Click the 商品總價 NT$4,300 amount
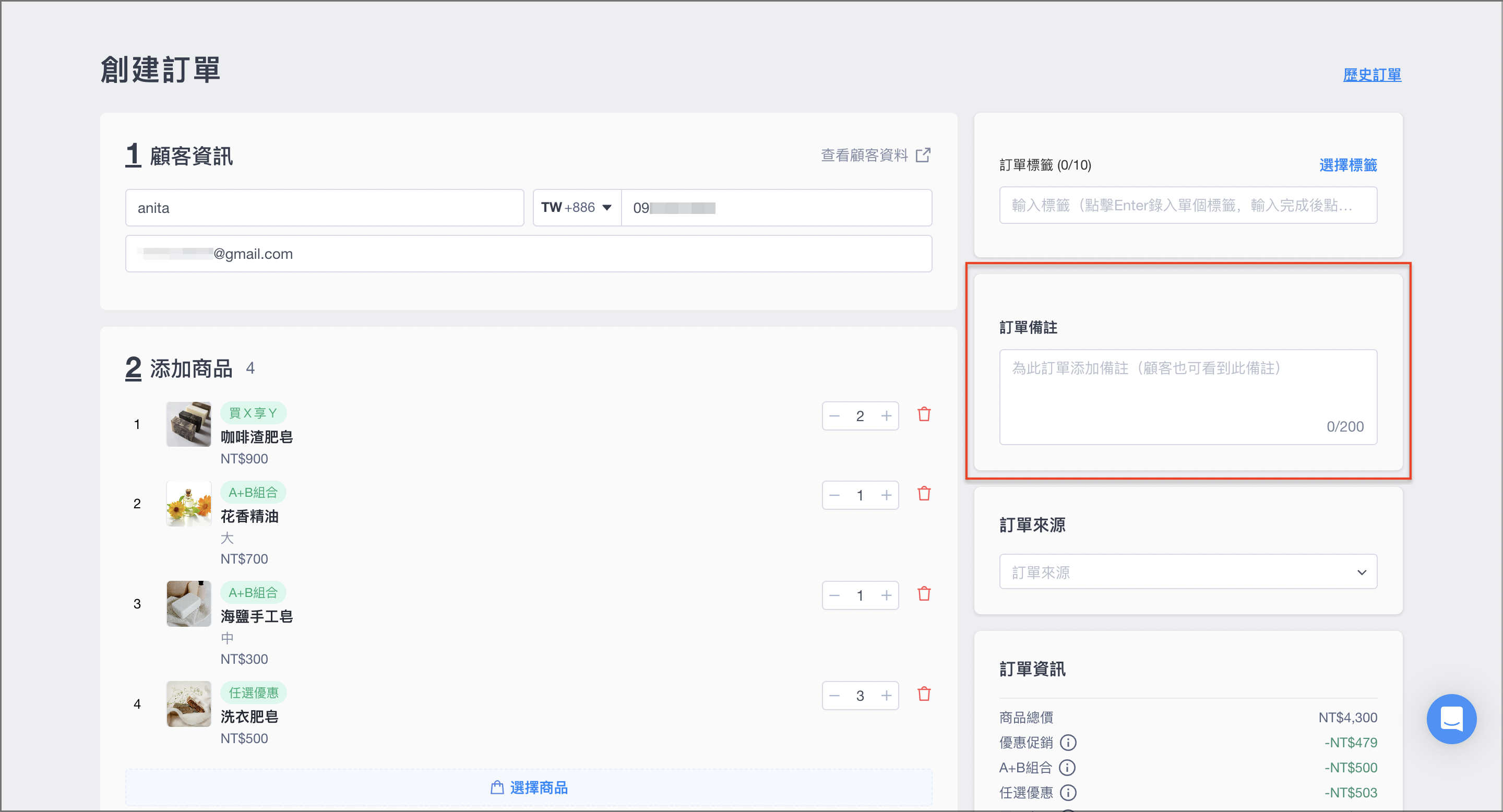 [x=1348, y=718]
